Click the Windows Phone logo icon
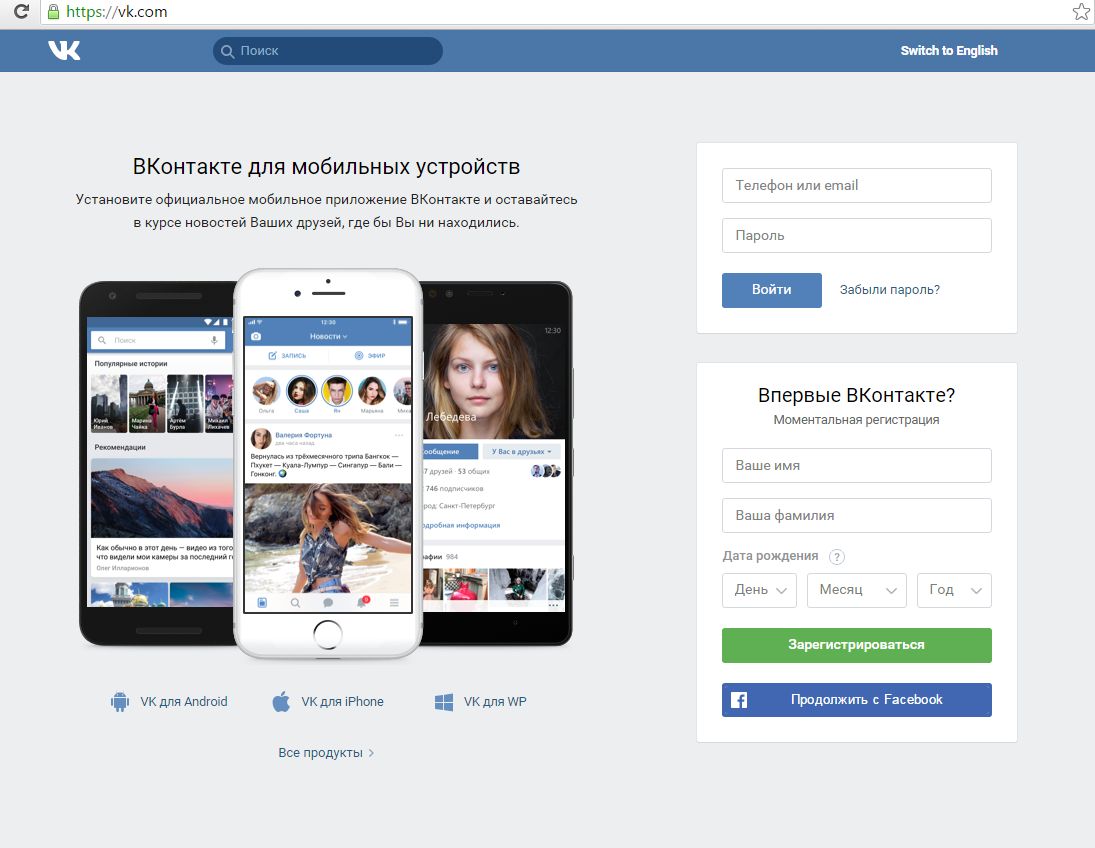 tap(444, 702)
